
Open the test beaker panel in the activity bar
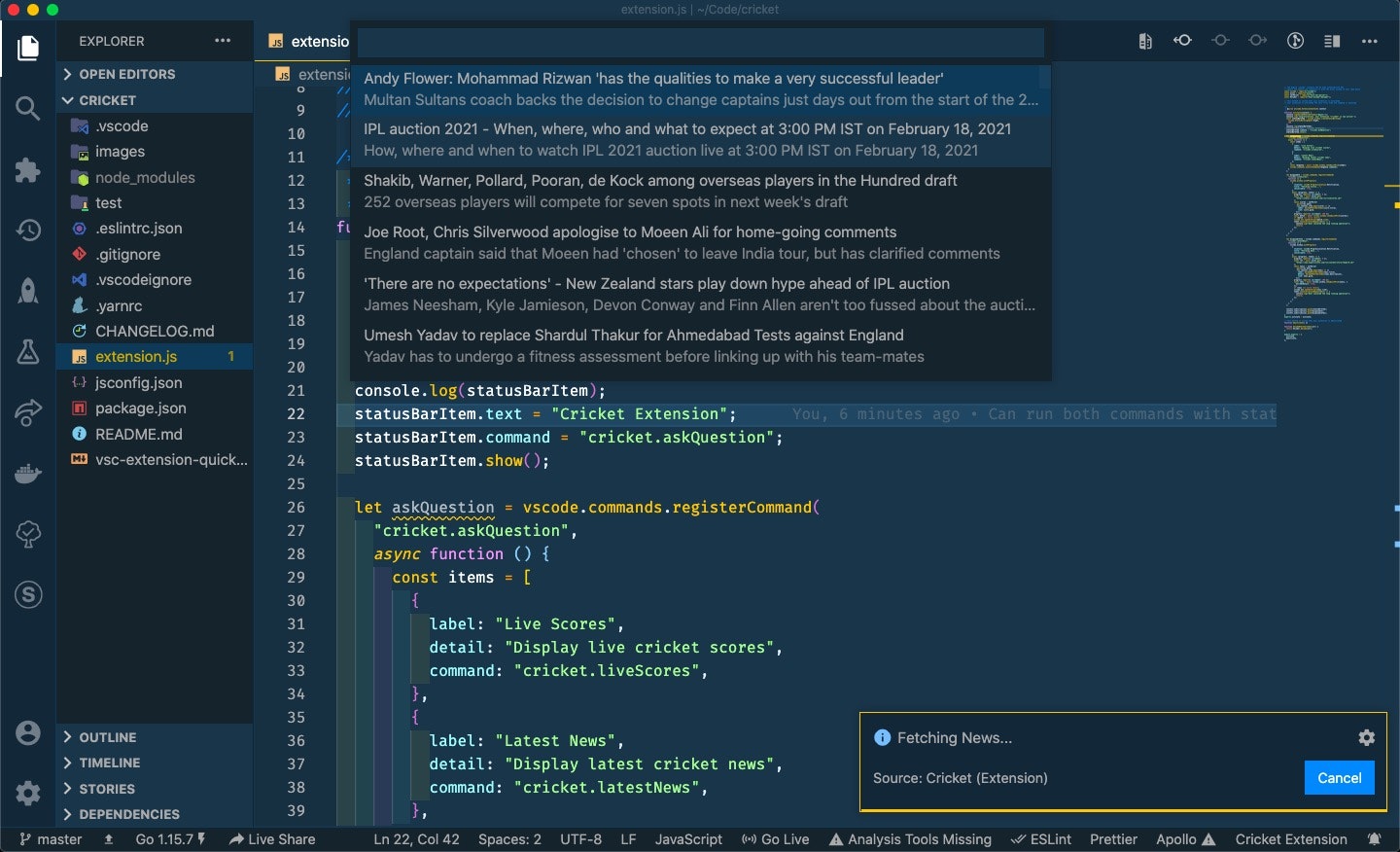click(27, 352)
